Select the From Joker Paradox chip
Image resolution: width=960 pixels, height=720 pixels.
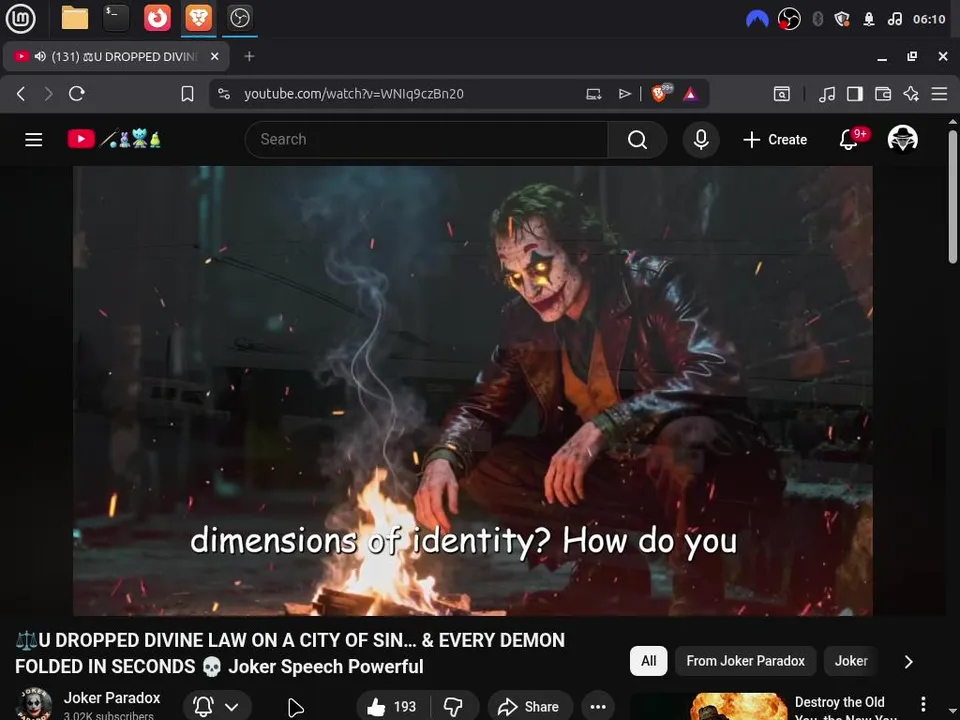click(745, 661)
